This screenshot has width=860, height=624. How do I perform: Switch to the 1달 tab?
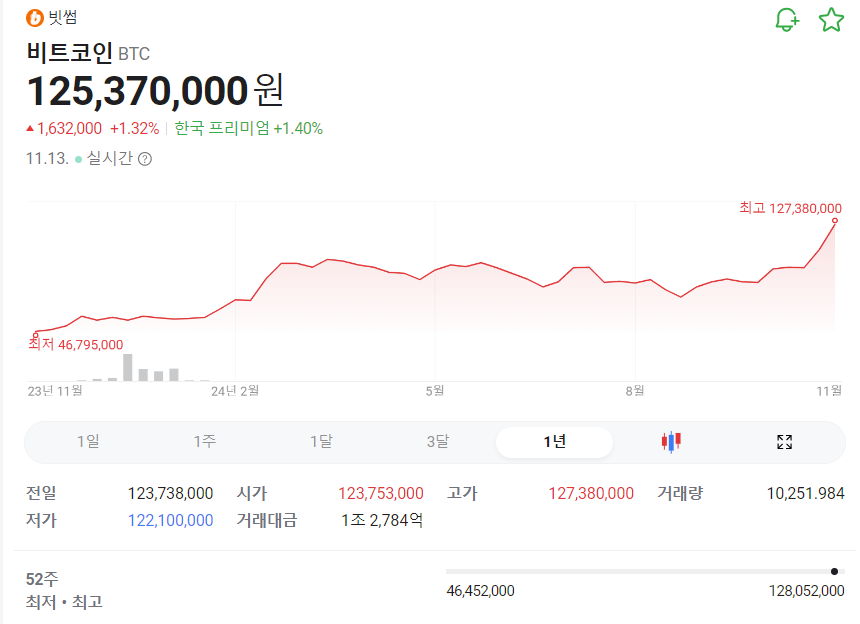322,441
